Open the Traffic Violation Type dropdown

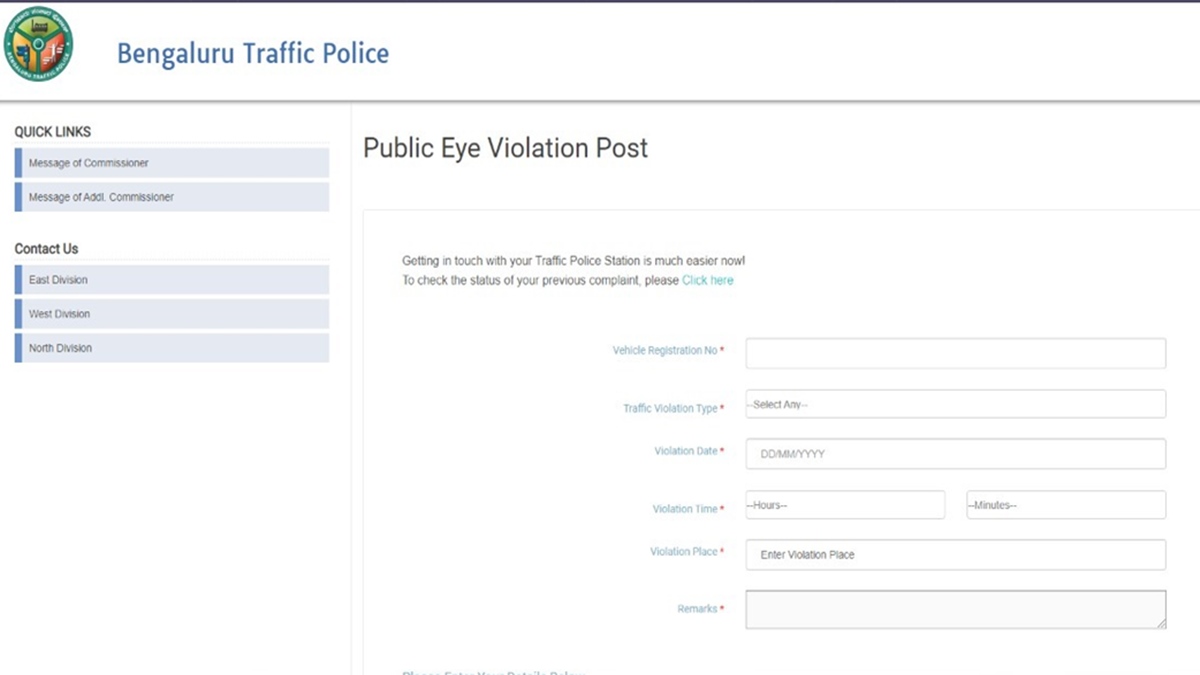tap(954, 403)
